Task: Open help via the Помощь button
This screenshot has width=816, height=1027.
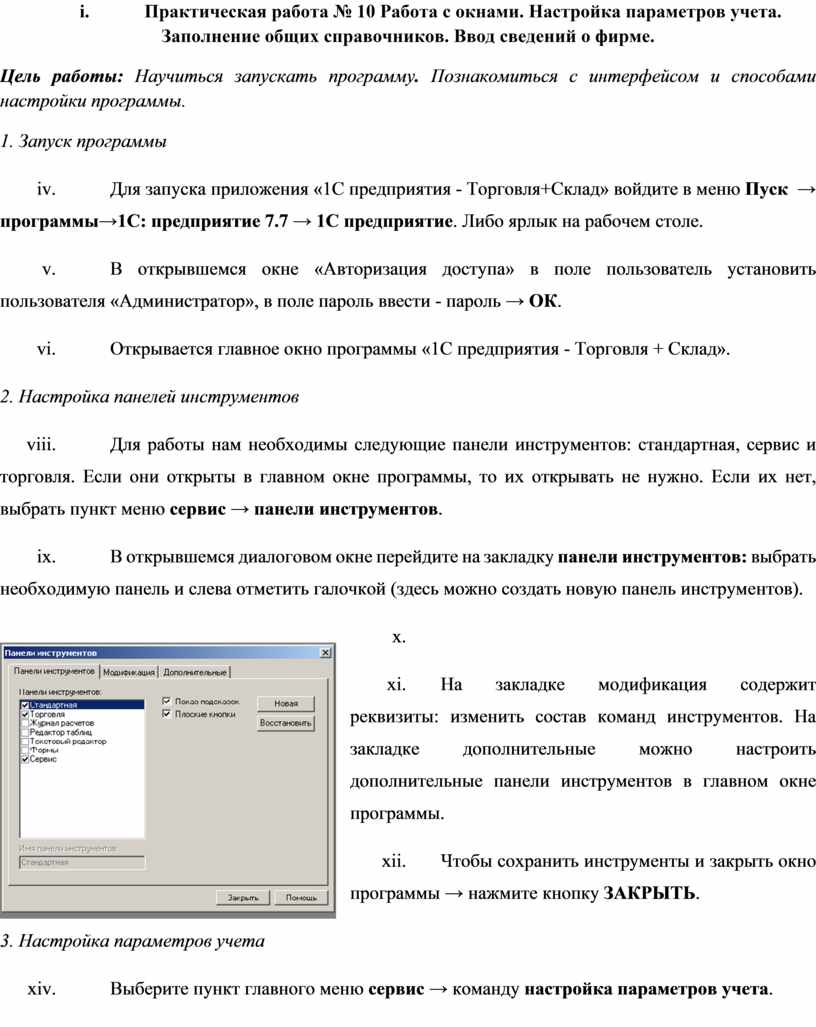Action: (x=301, y=897)
